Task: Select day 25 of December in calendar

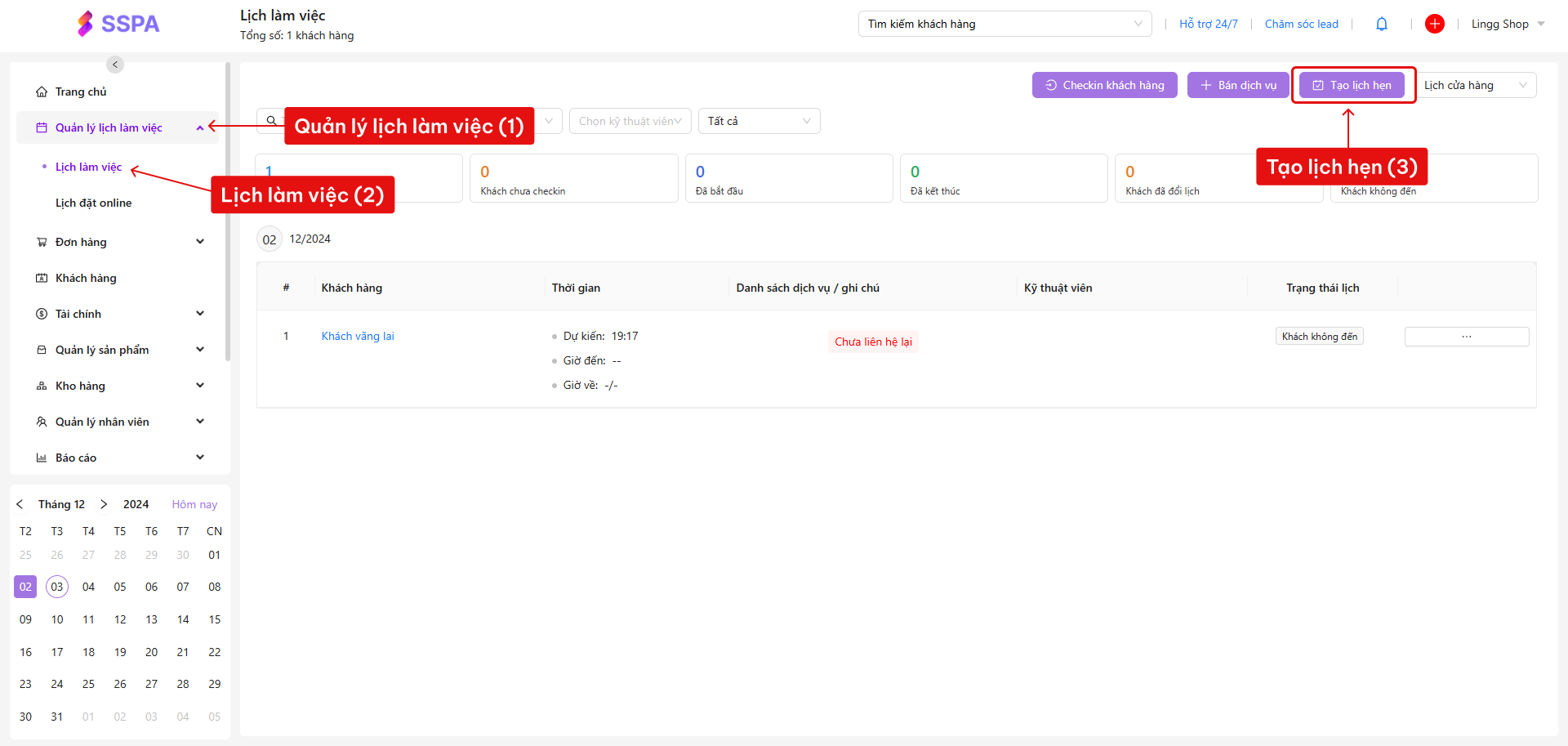Action: click(x=88, y=684)
